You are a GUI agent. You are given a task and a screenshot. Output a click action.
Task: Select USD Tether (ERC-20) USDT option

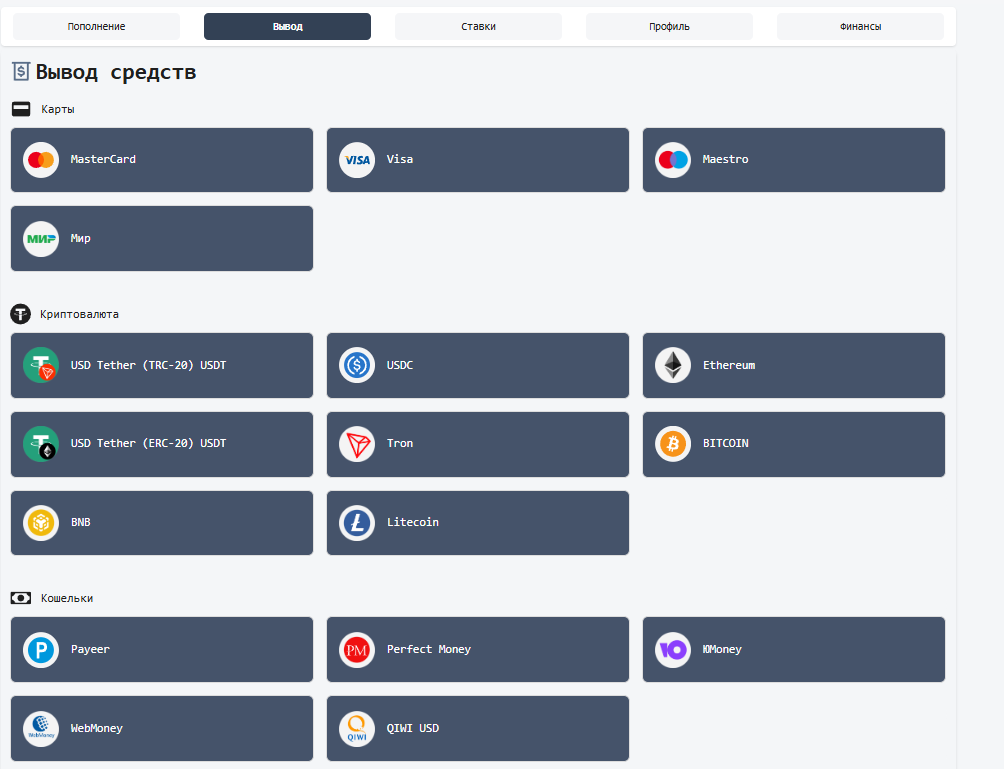(x=162, y=444)
